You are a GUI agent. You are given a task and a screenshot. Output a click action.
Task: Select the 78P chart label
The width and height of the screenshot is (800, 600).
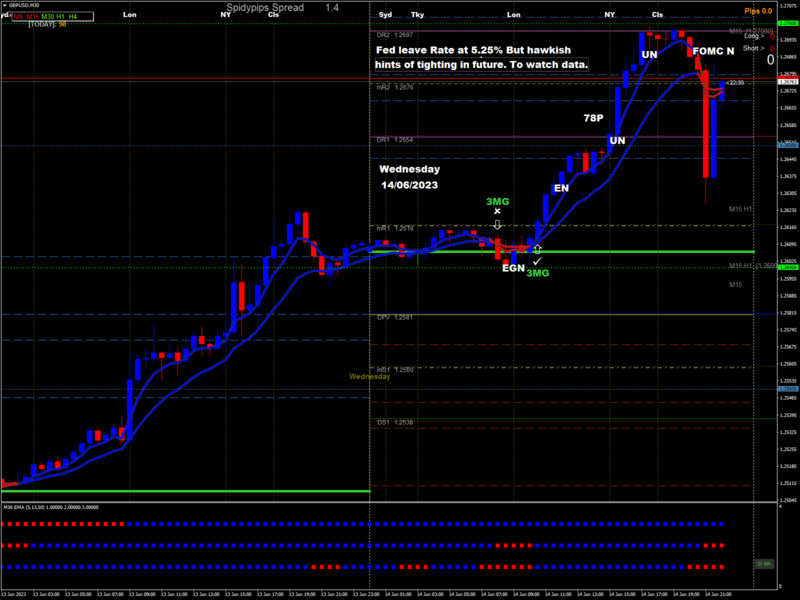593,118
